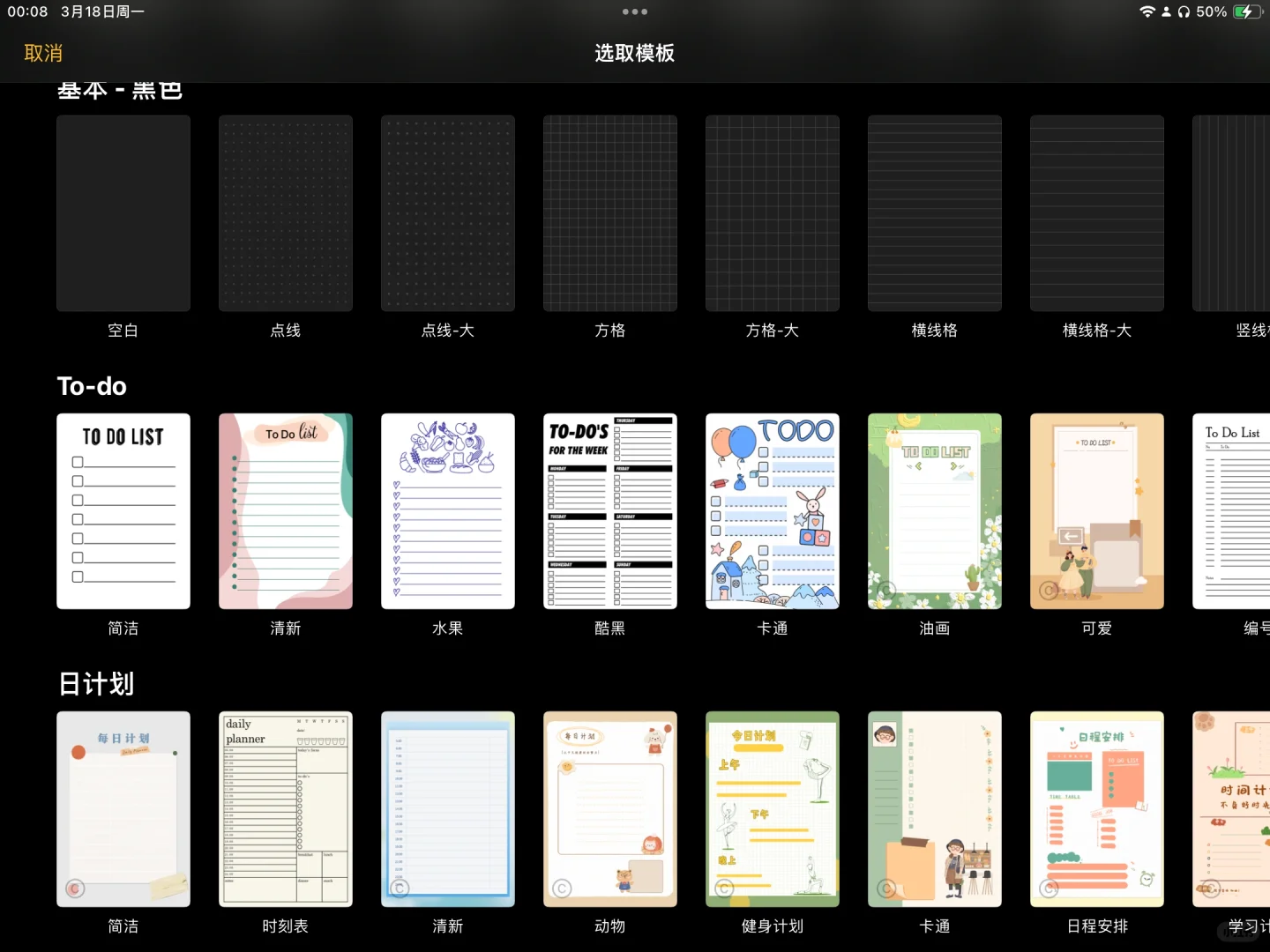The height and width of the screenshot is (952, 1270).
Task: Tap the 油画 label text
Action: (x=935, y=628)
